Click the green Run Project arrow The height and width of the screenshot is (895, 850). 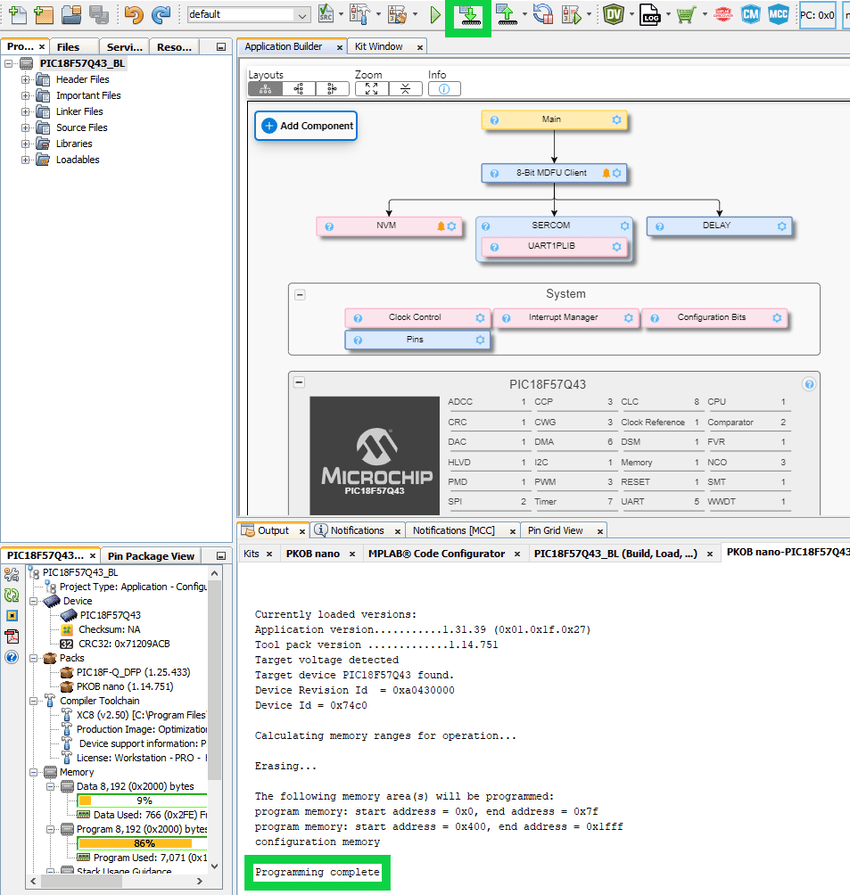(x=435, y=15)
